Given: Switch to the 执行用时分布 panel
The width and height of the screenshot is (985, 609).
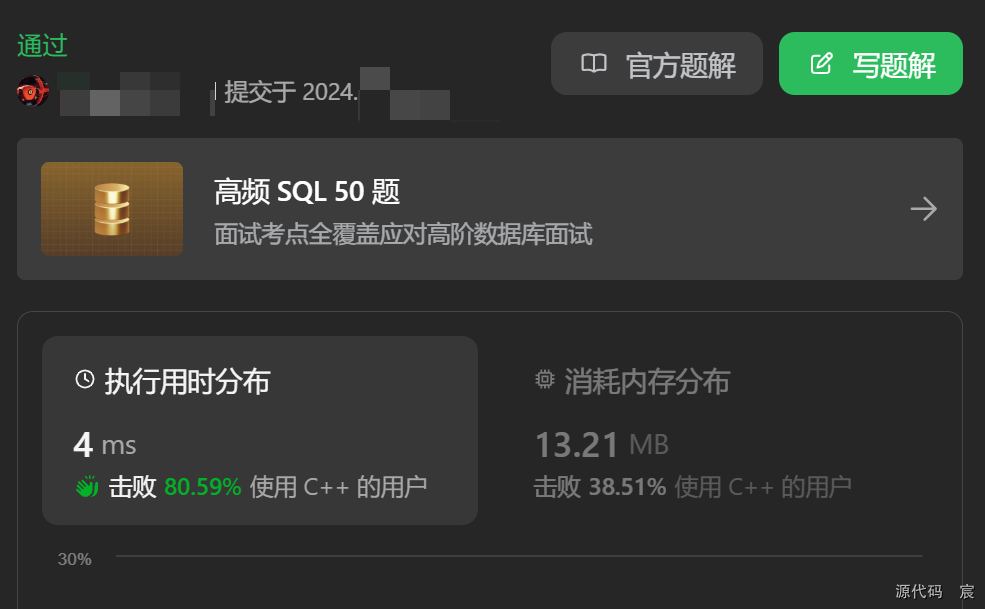Looking at the screenshot, I should pos(185,380).
